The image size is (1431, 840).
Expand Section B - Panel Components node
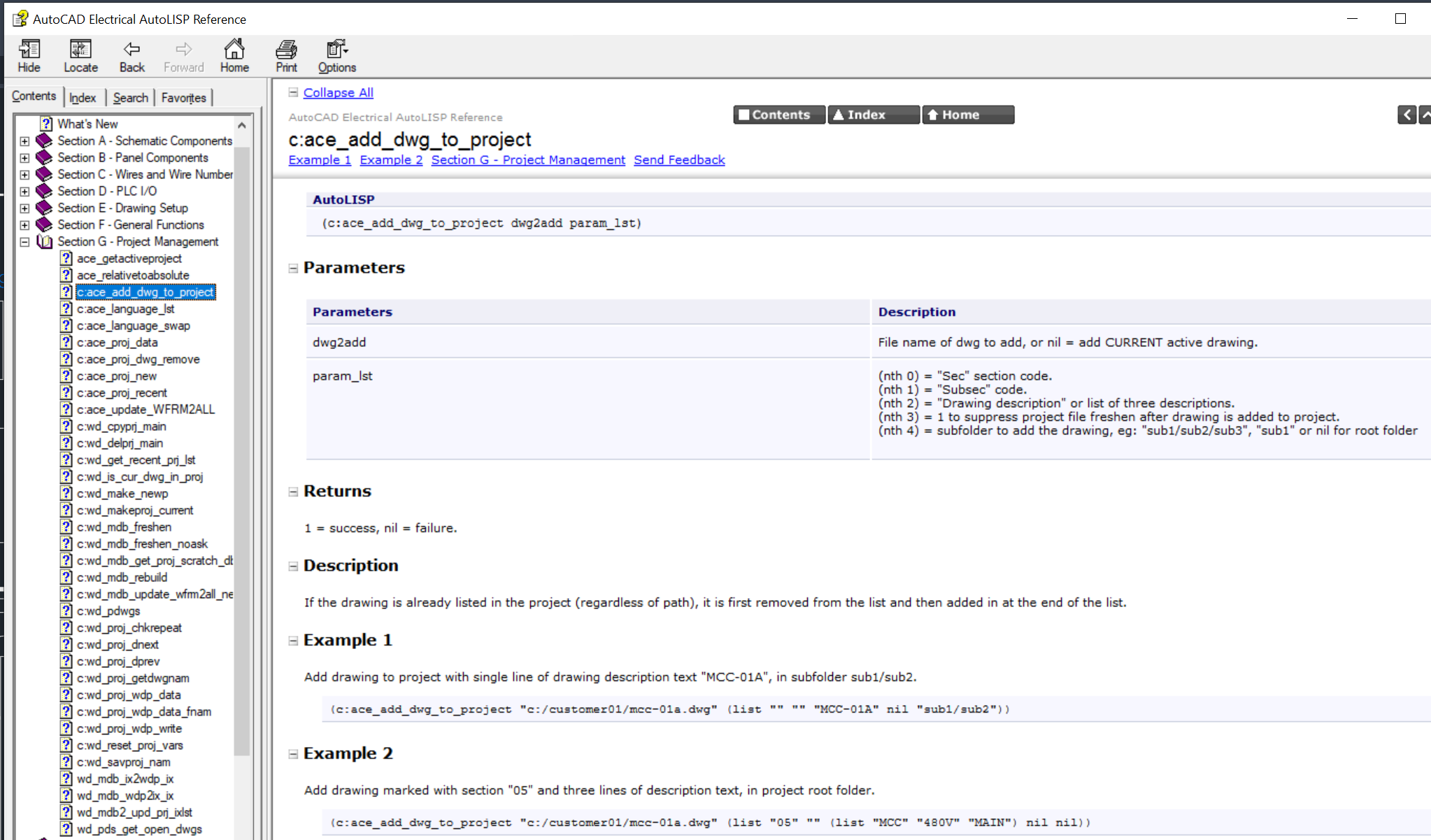point(24,157)
